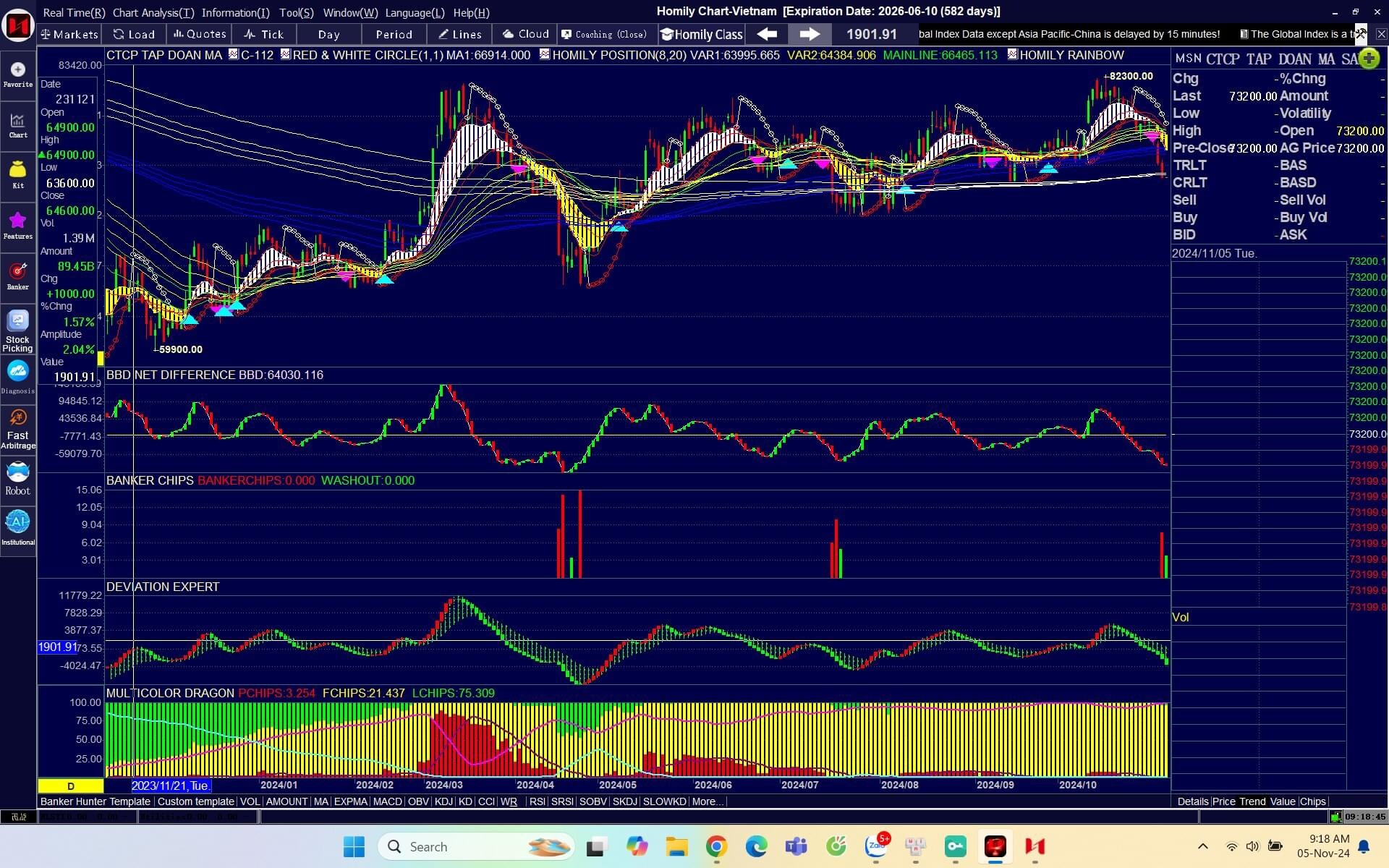
Task: Click the Homily Position indicator icon
Action: coord(545,54)
